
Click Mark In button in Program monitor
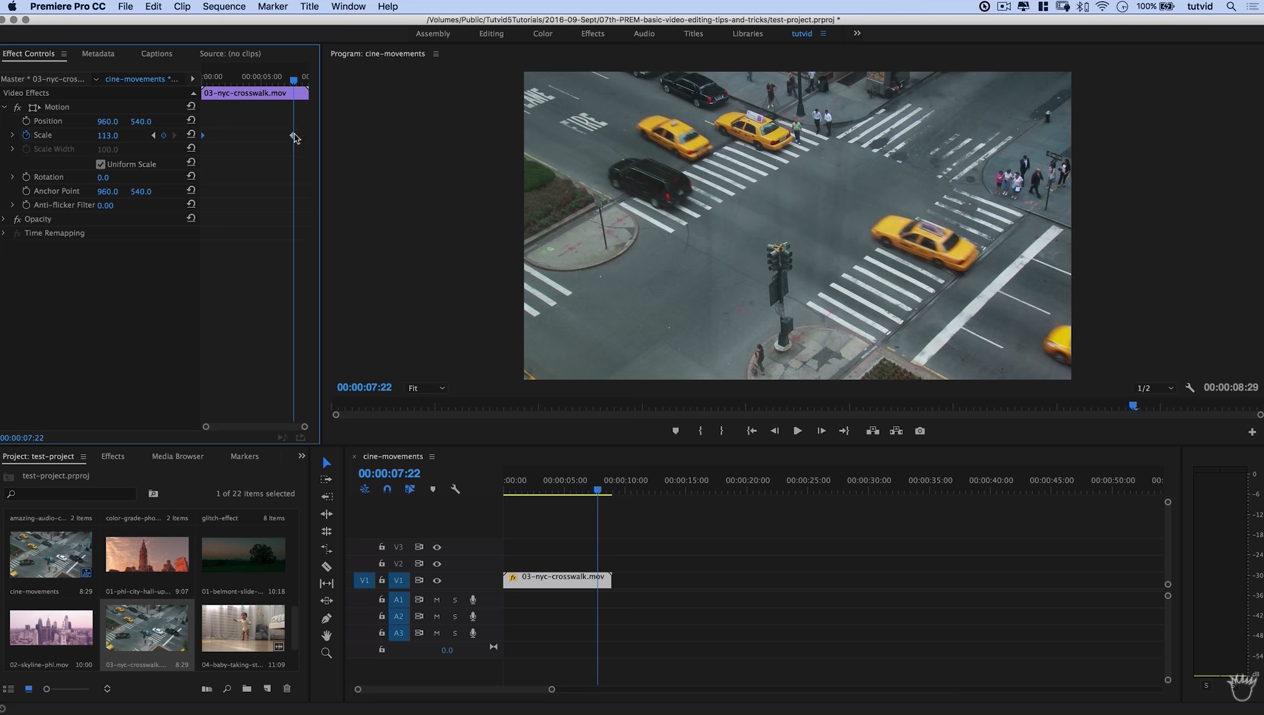[700, 431]
